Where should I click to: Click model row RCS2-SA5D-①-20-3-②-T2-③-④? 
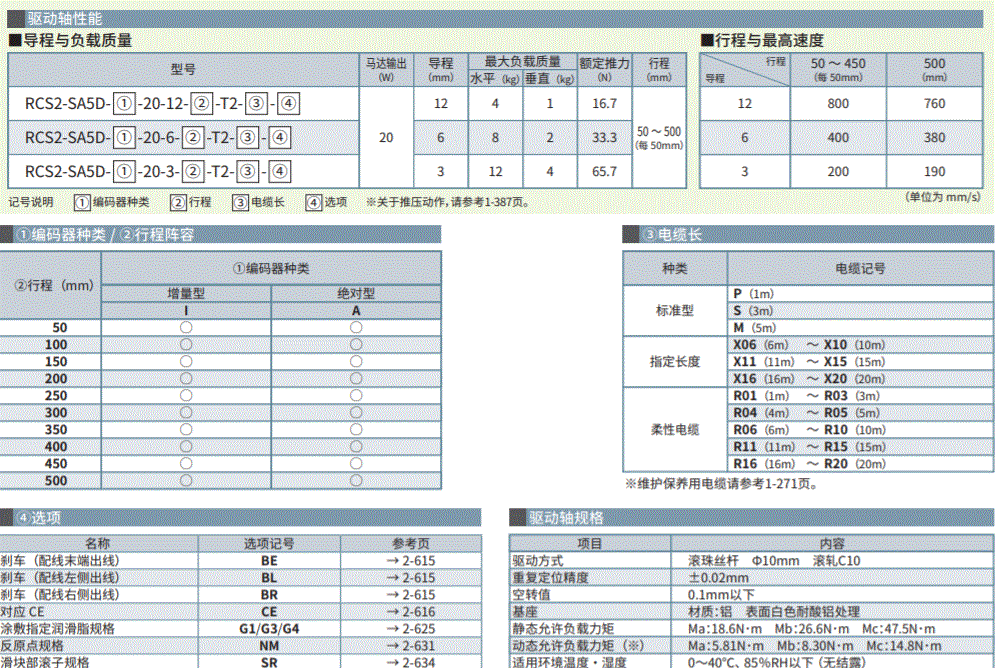pyautogui.click(x=183, y=171)
